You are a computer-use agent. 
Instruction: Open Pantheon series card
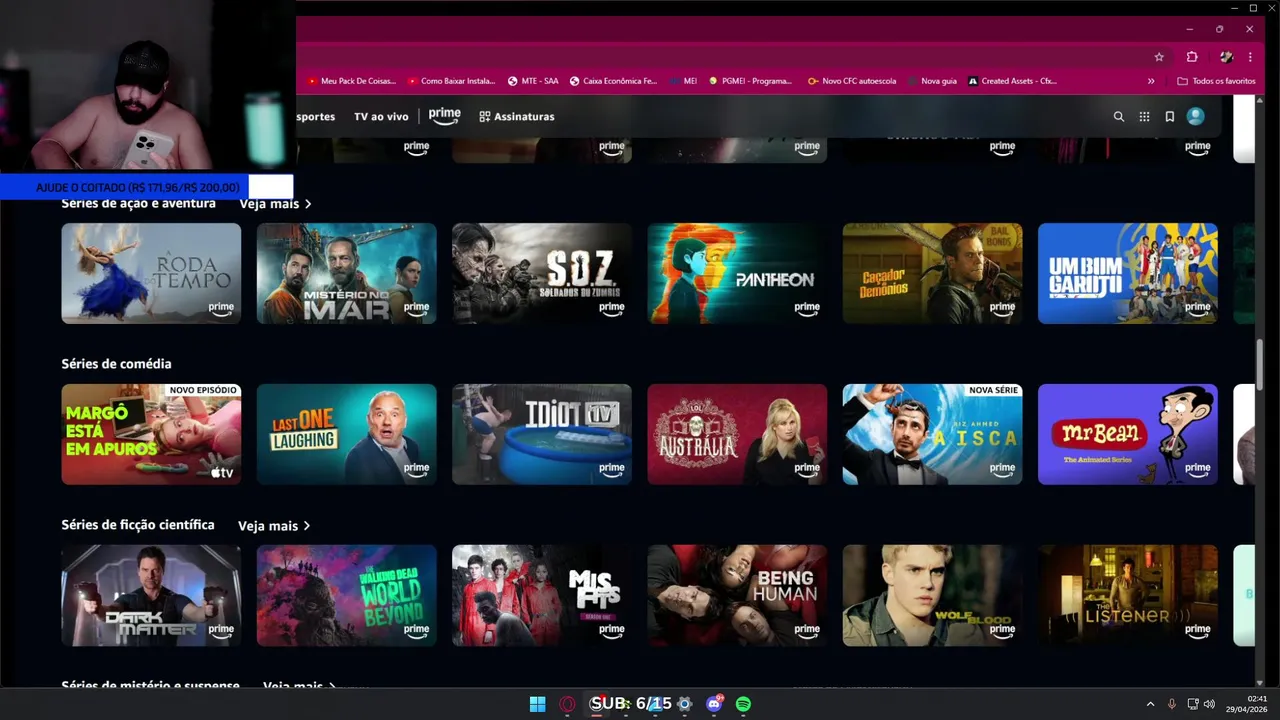click(x=737, y=273)
